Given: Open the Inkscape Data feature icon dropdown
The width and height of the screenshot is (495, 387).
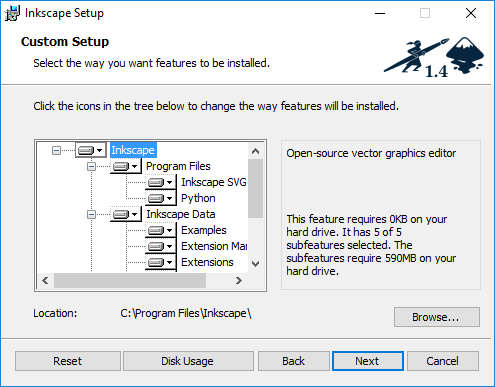Looking at the screenshot, I should click(x=126, y=214).
